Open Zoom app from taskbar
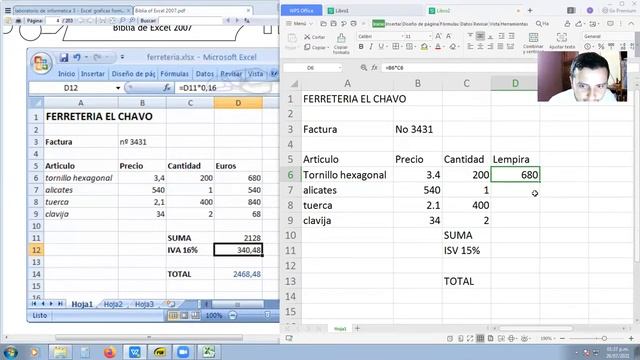 (x=183, y=352)
